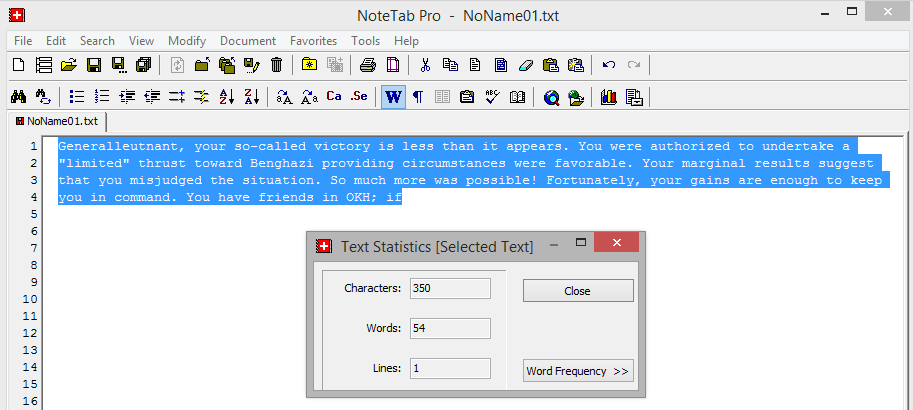
Task: Search the web with the globe magnifier icon
Action: (551, 97)
